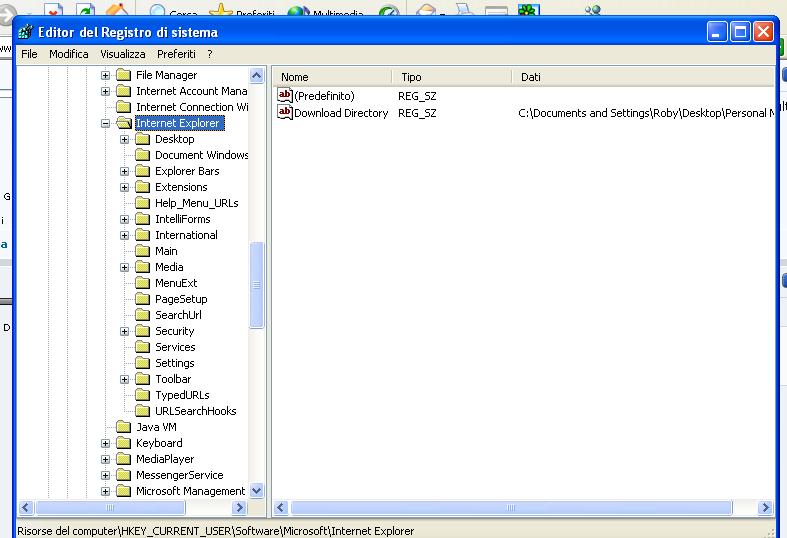Select the Download Directory value name

click(341, 113)
